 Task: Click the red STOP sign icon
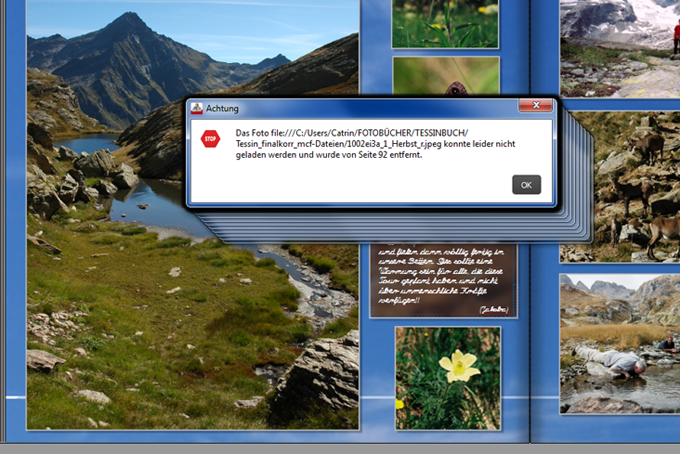(210, 139)
